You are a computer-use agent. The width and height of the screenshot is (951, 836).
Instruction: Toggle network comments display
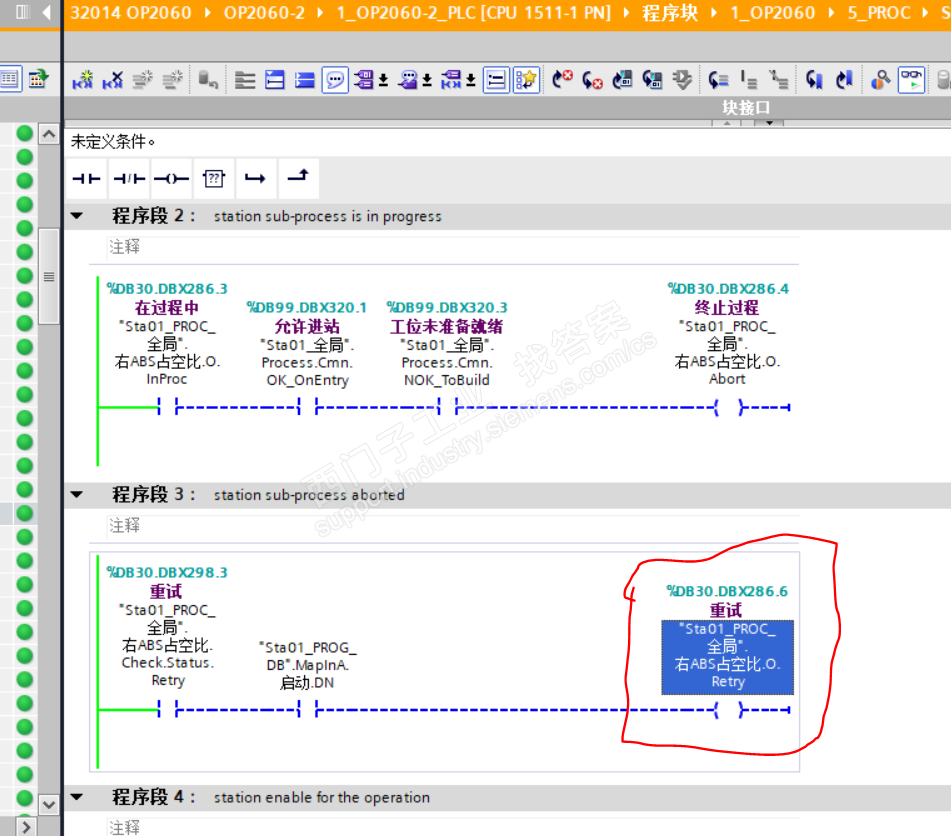(496, 80)
